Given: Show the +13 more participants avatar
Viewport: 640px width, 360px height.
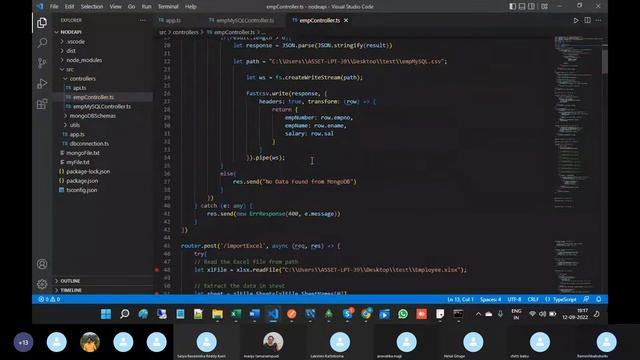Looking at the screenshot, I should click(x=24, y=342).
